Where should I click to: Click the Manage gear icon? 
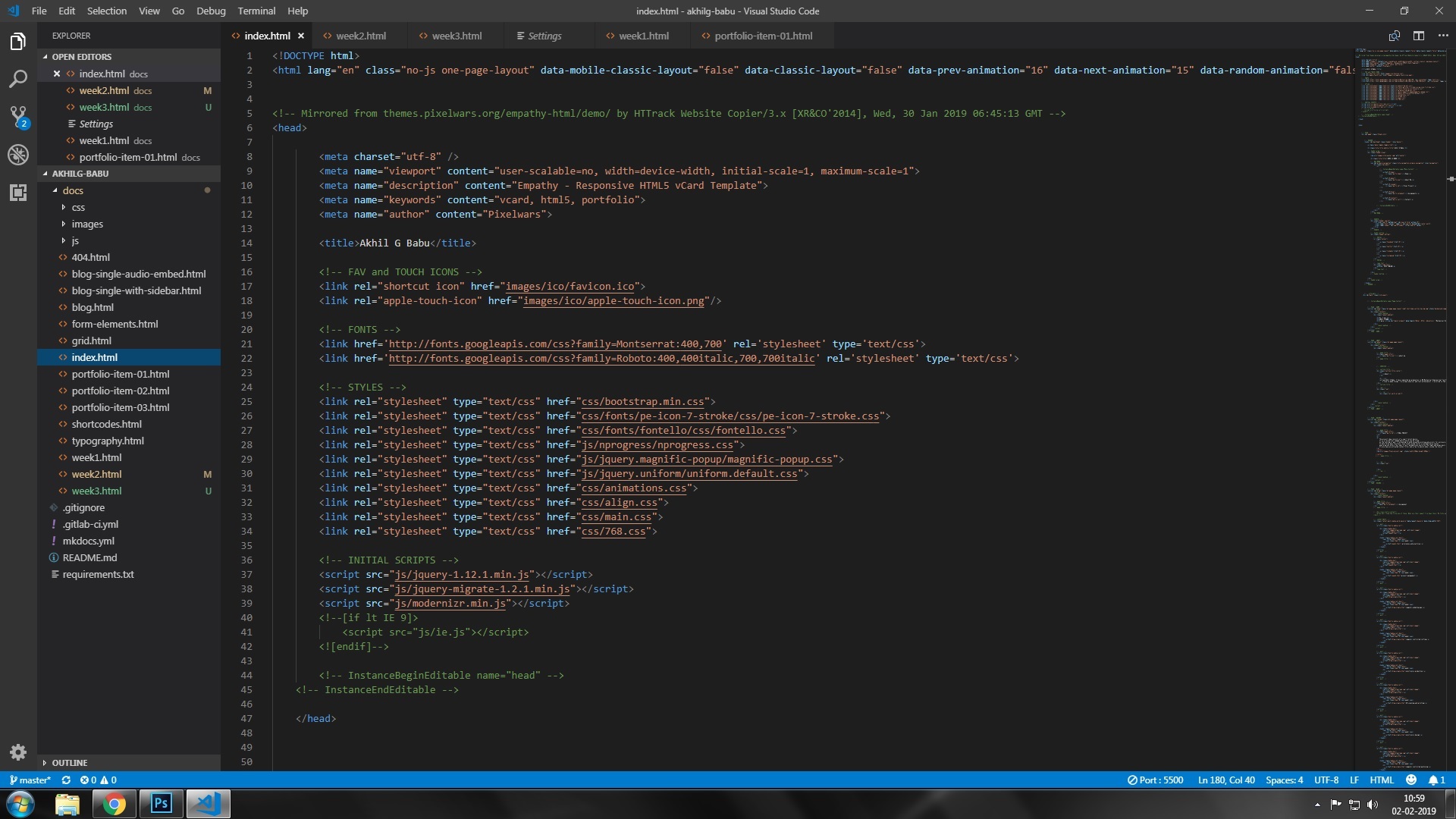click(18, 752)
